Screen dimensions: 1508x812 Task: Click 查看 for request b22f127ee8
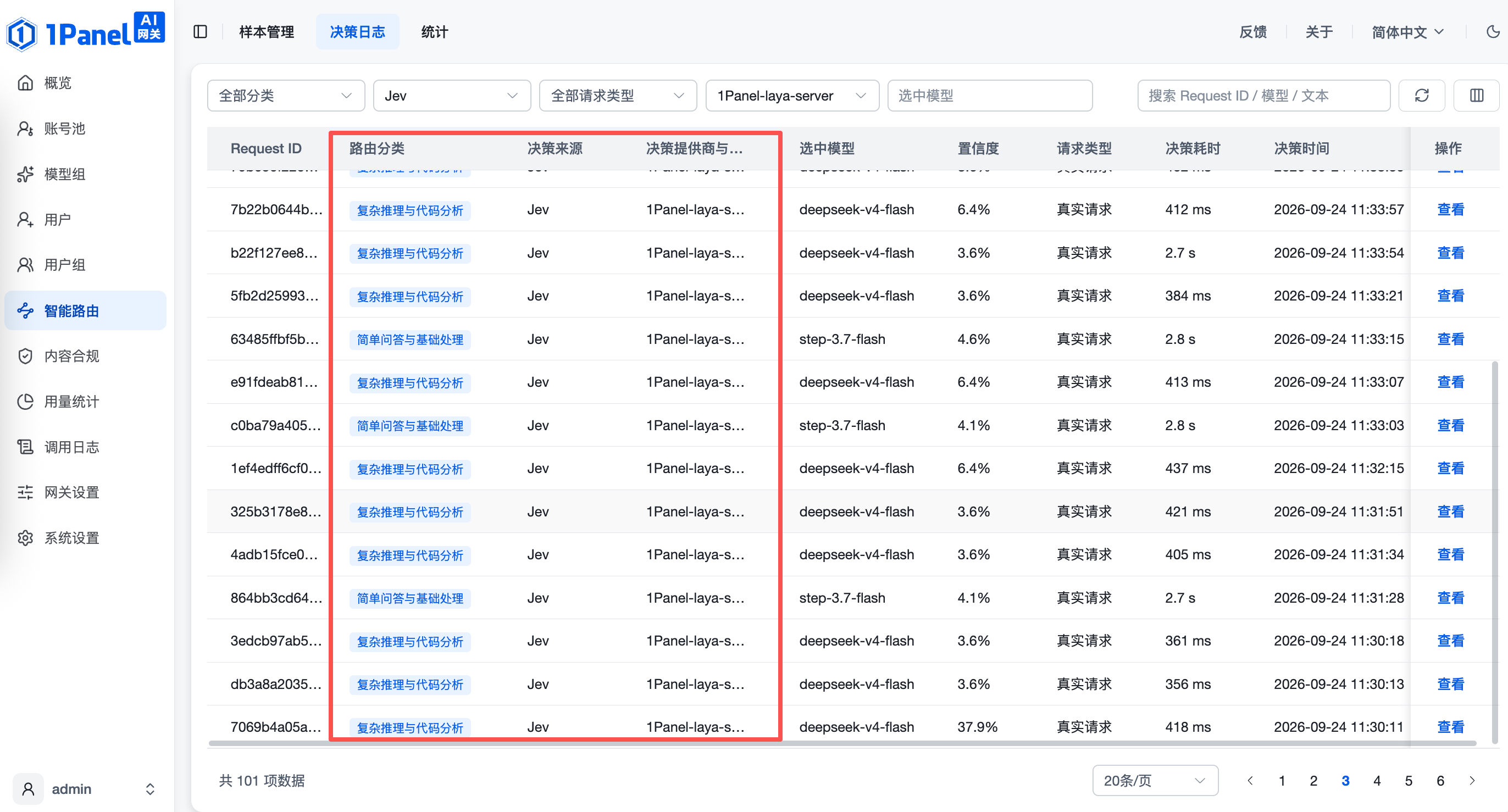pyautogui.click(x=1451, y=253)
